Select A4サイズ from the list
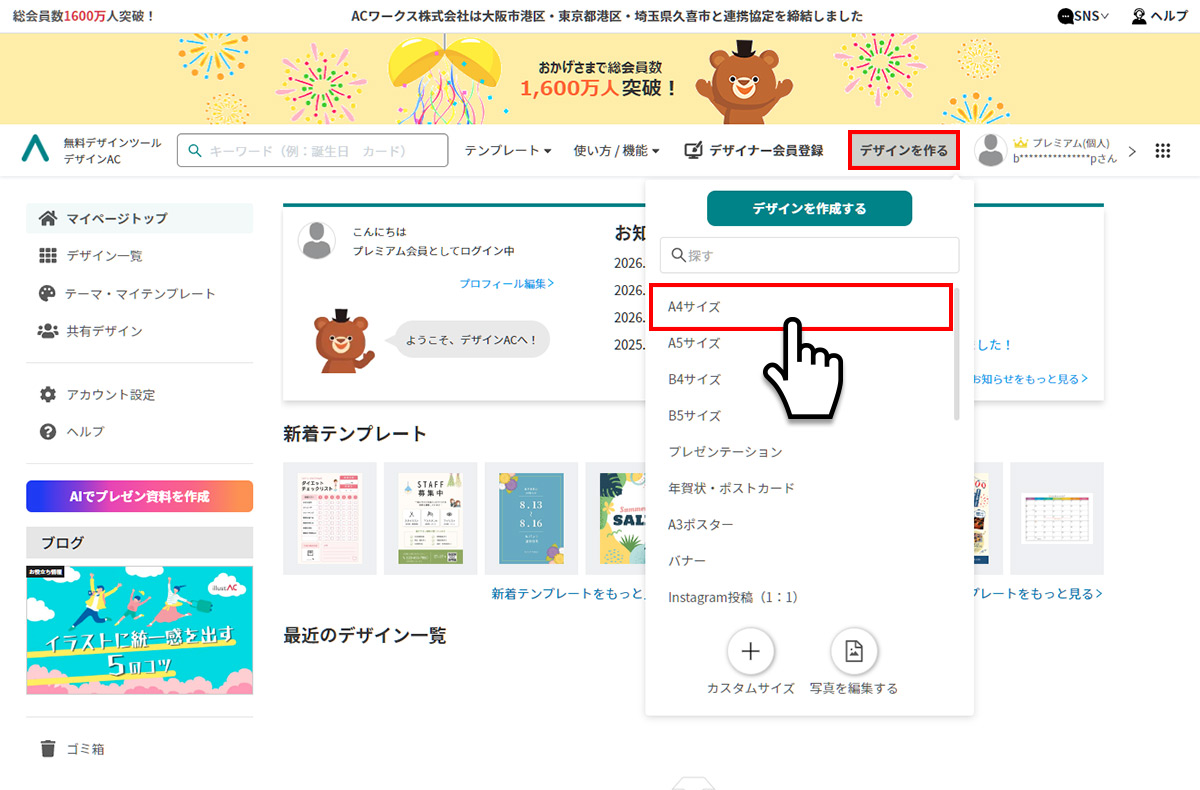The height and width of the screenshot is (790, 1200). [x=801, y=307]
